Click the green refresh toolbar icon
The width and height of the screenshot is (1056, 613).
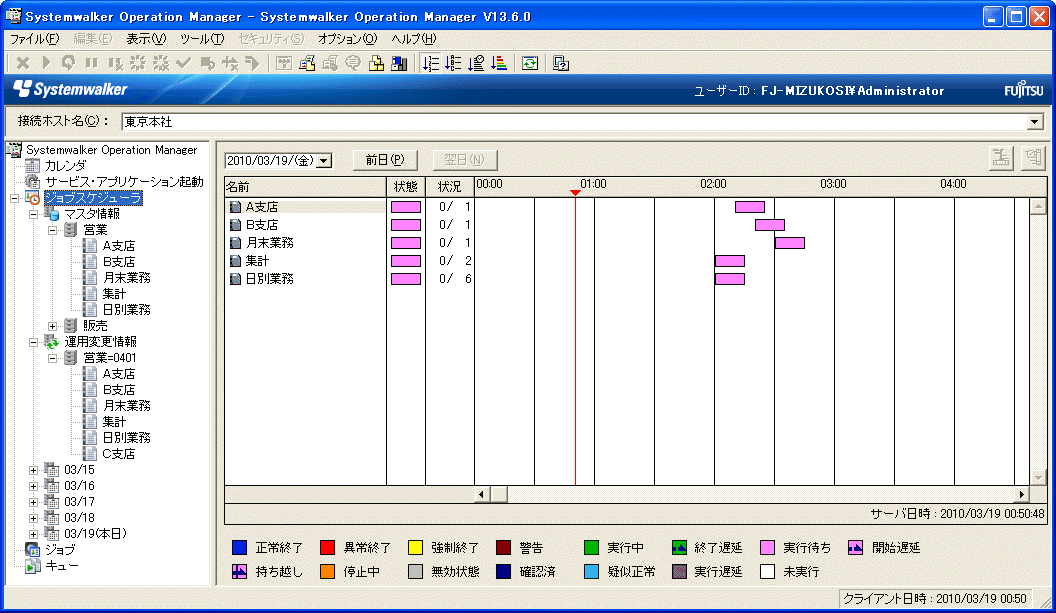pos(530,63)
